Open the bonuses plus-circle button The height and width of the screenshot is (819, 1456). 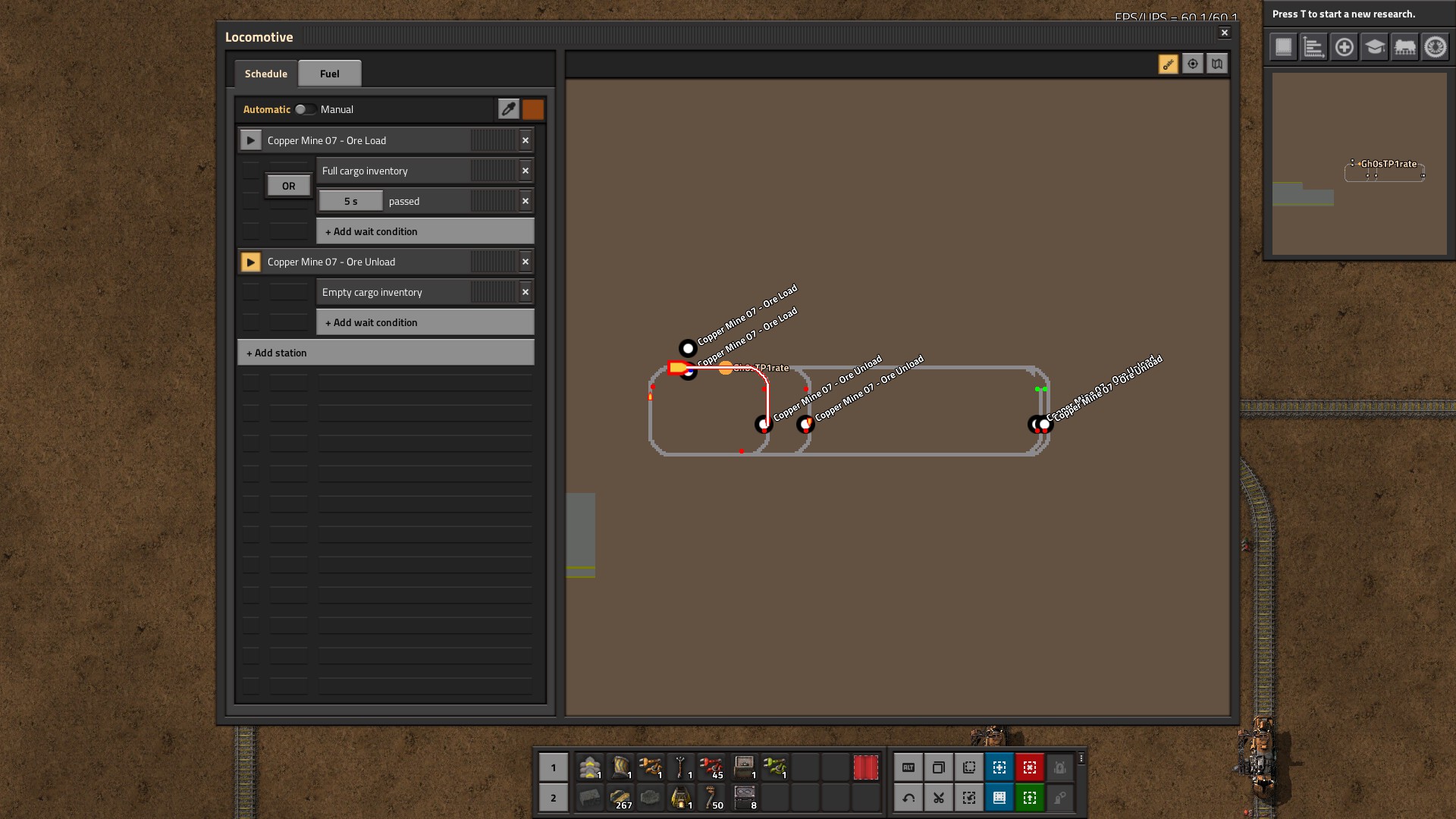(1344, 47)
